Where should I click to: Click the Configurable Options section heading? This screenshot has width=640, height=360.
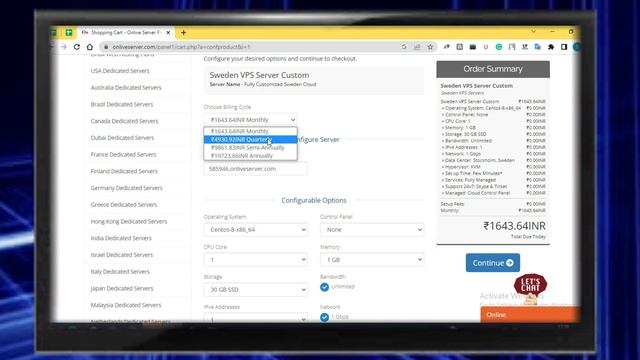[314, 200]
